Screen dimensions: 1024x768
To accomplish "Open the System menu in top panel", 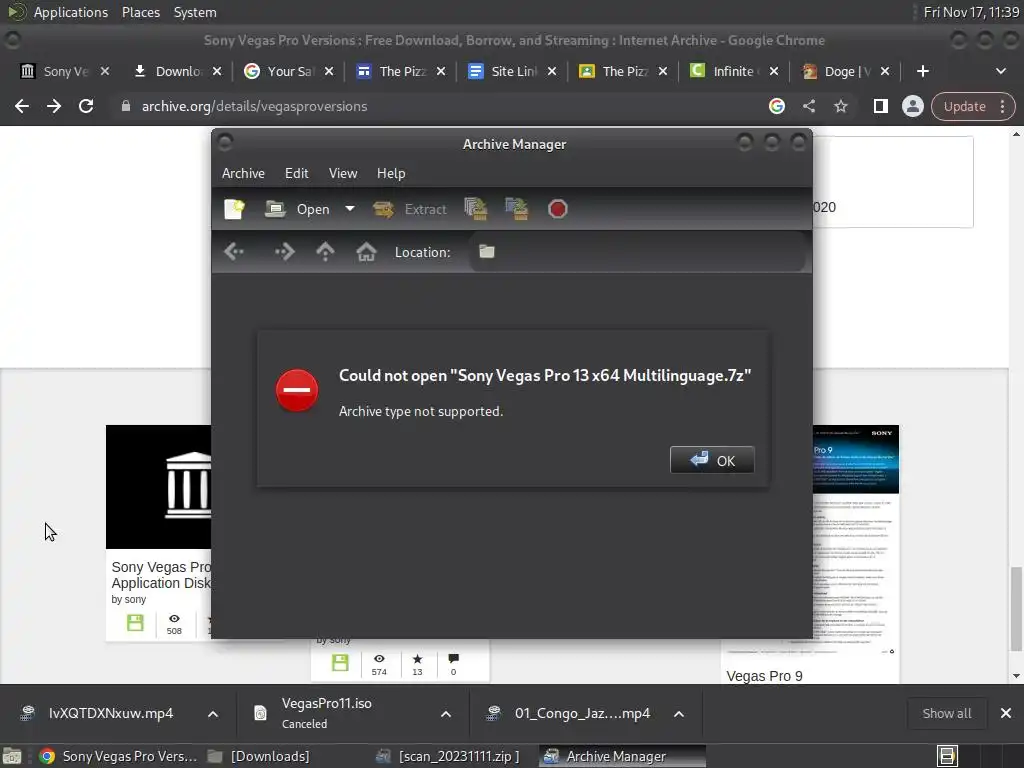I will 195,12.
